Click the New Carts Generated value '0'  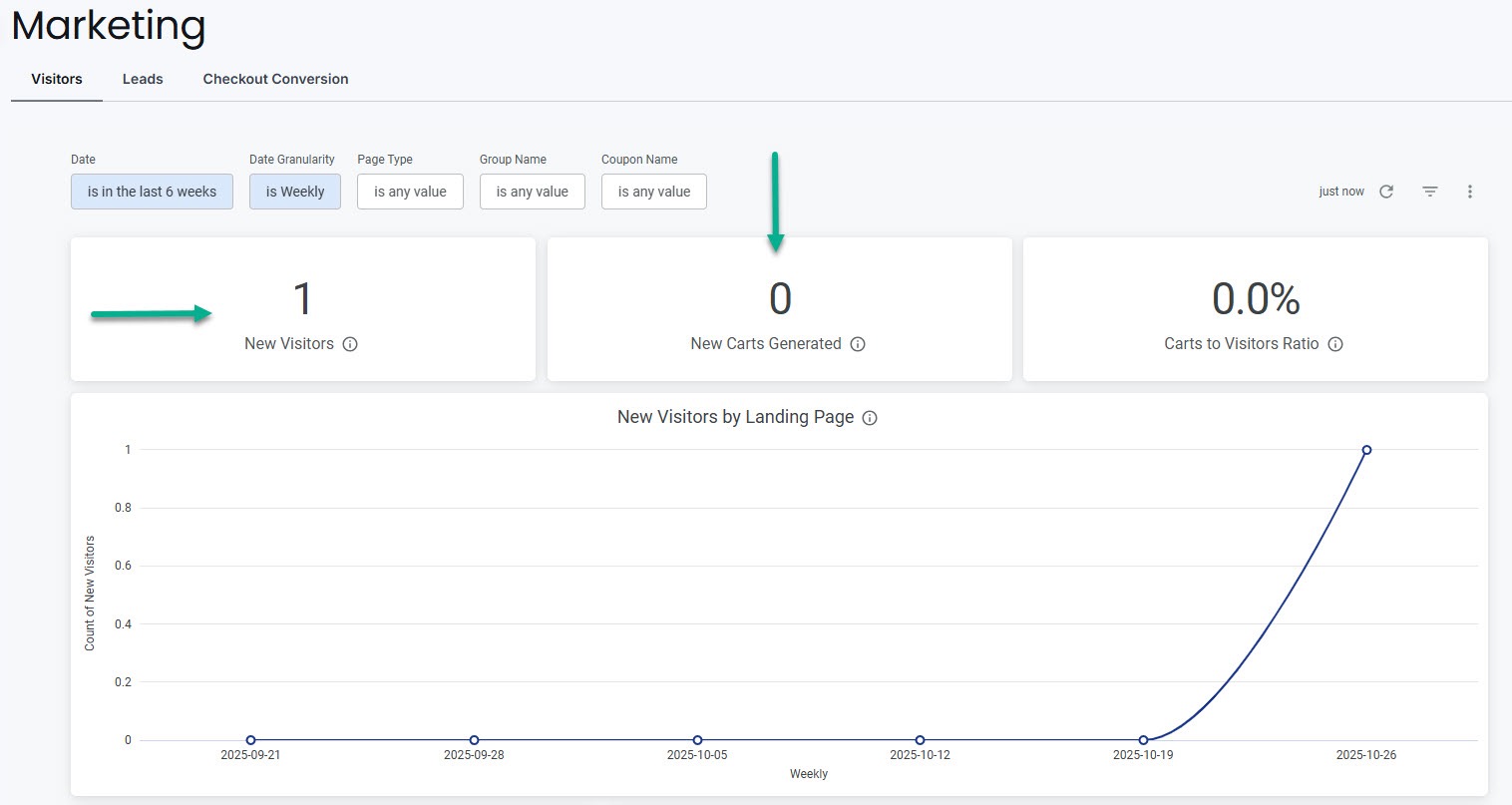[780, 299]
